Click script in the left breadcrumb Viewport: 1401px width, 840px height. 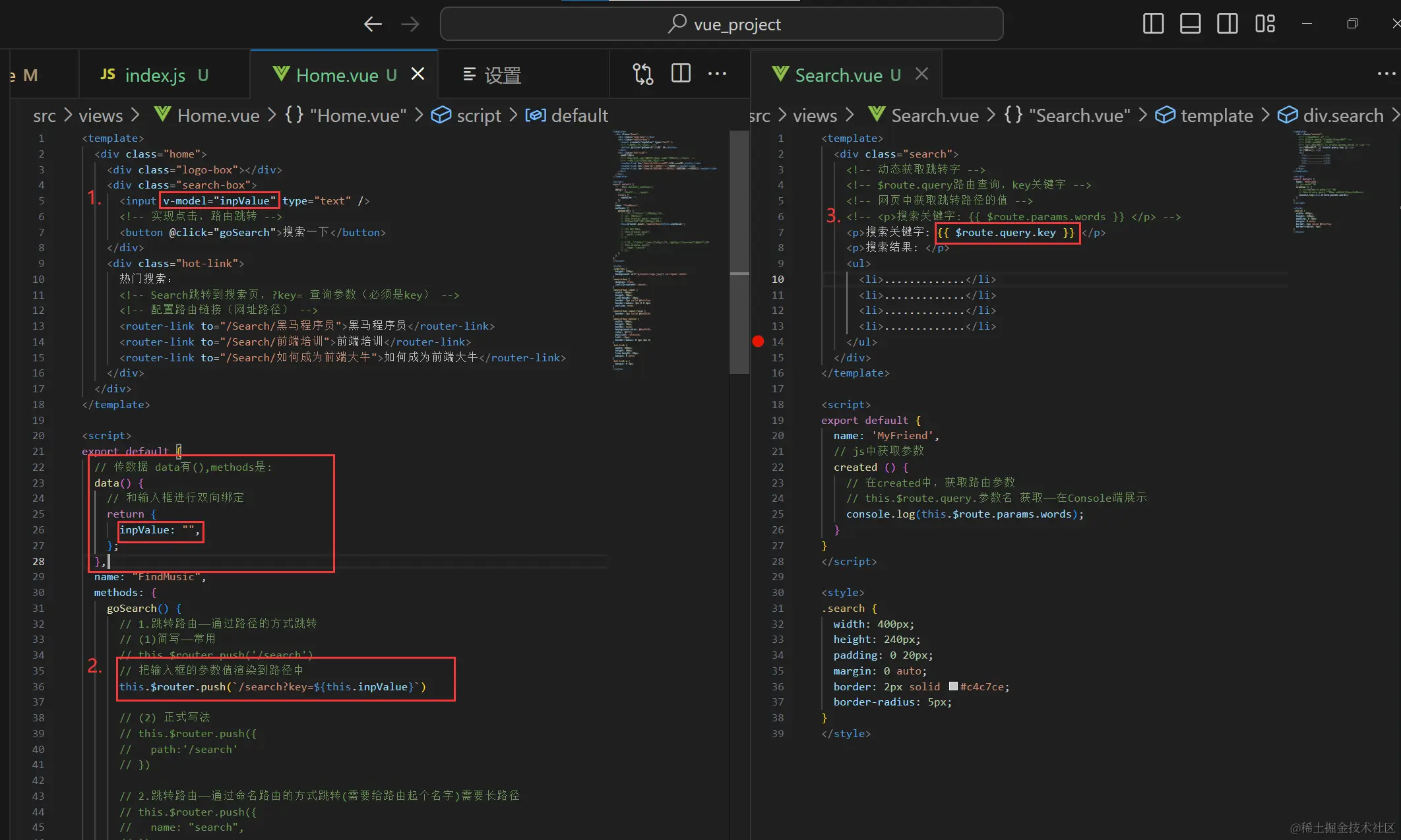point(479,116)
